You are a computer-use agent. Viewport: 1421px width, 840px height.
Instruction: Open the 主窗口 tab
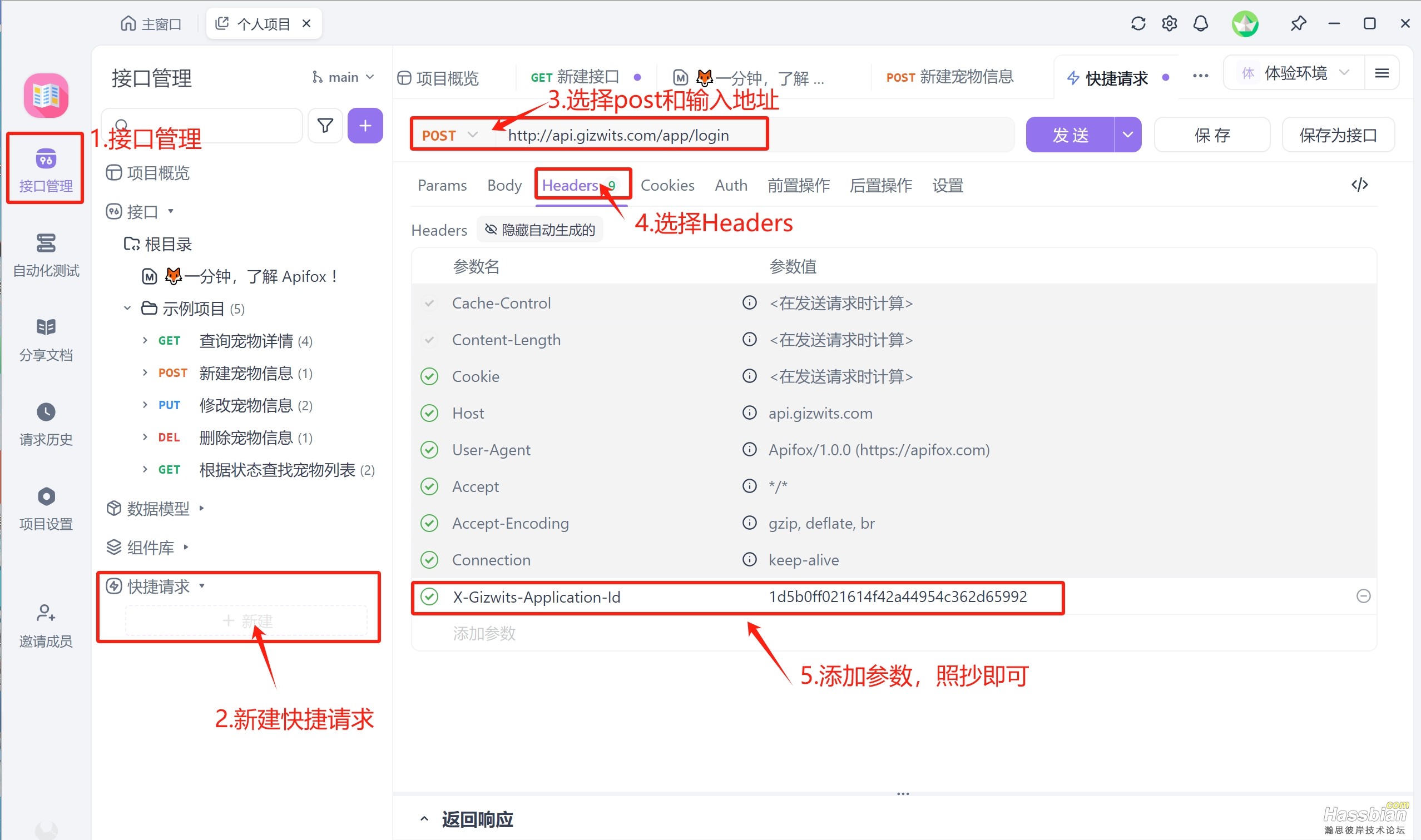(x=151, y=24)
